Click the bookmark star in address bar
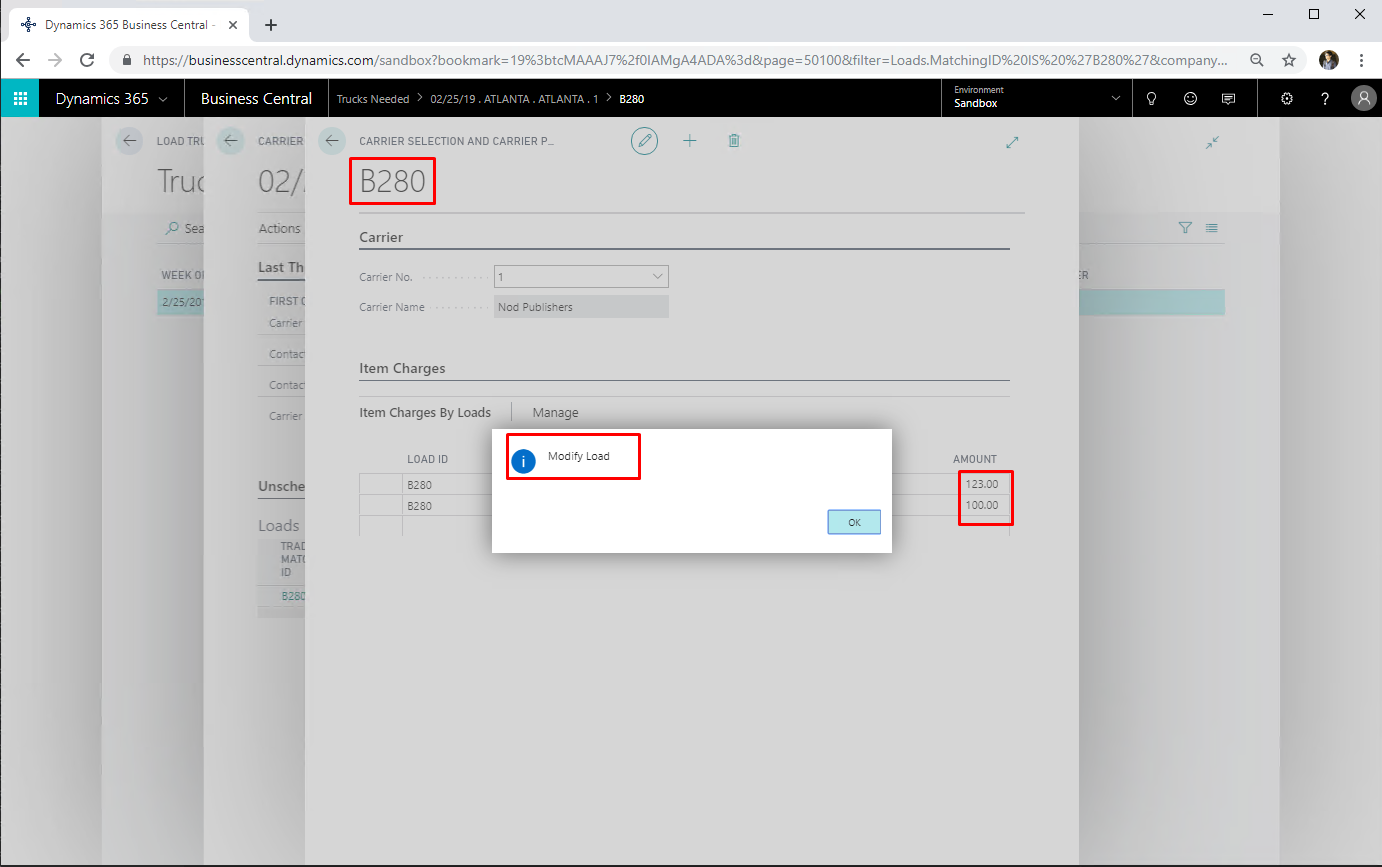This screenshot has height=867, width=1382. 1289,60
